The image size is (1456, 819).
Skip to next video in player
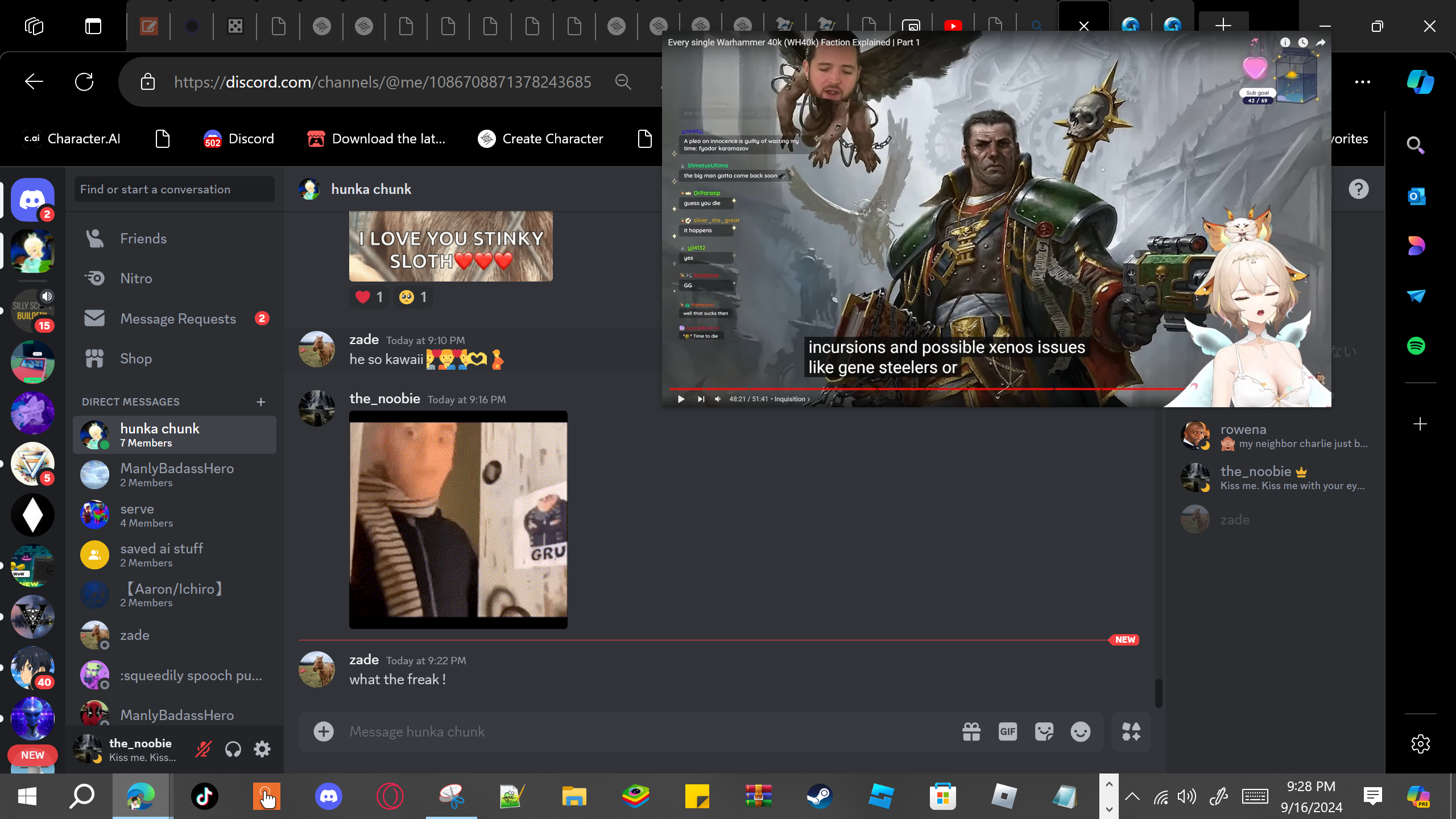[701, 399]
